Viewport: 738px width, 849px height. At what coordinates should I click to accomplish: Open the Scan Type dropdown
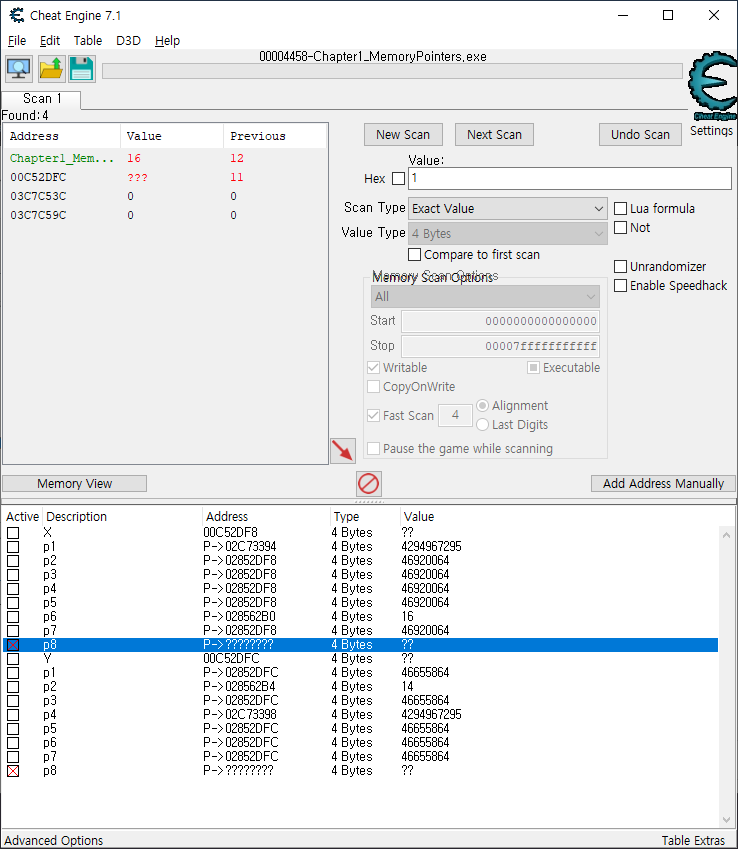point(507,208)
